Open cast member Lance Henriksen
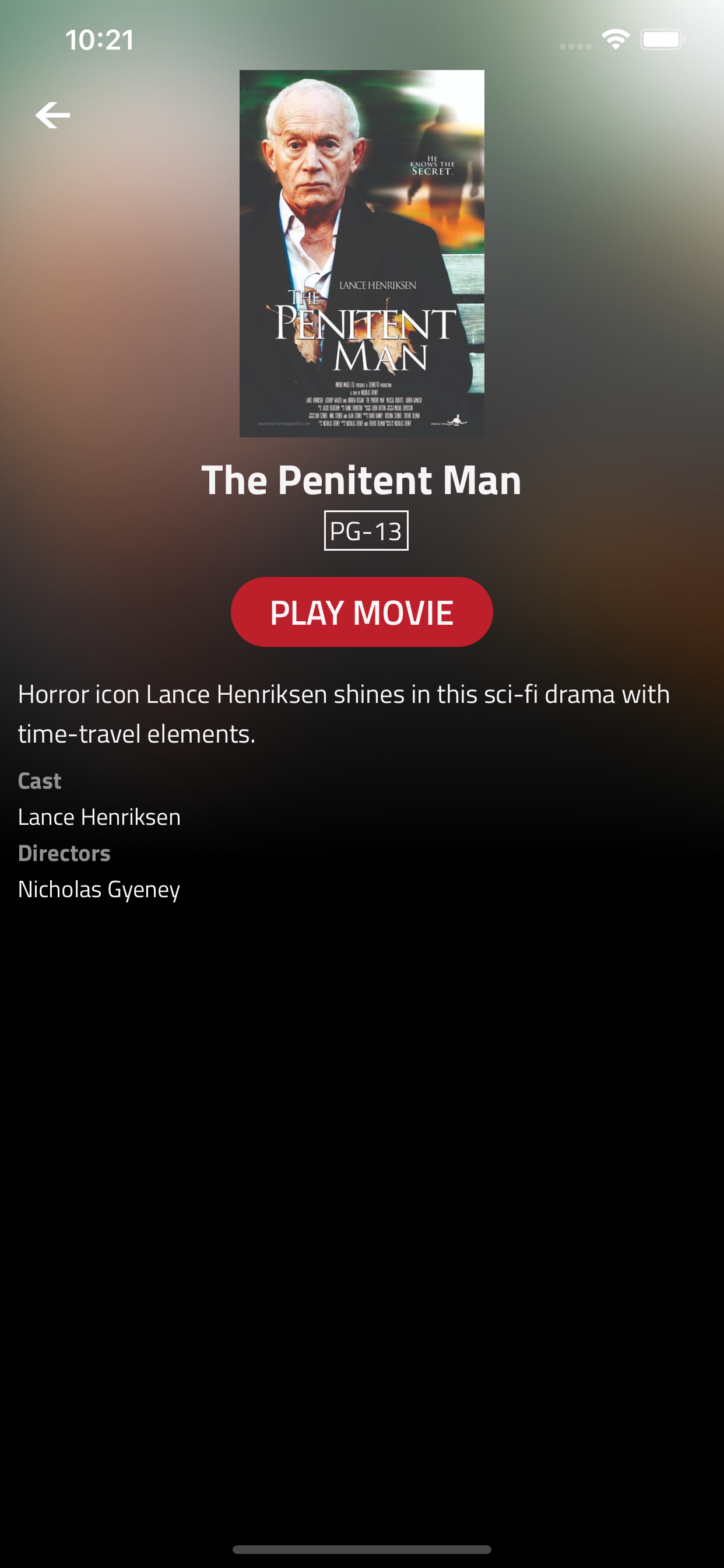 (x=99, y=817)
